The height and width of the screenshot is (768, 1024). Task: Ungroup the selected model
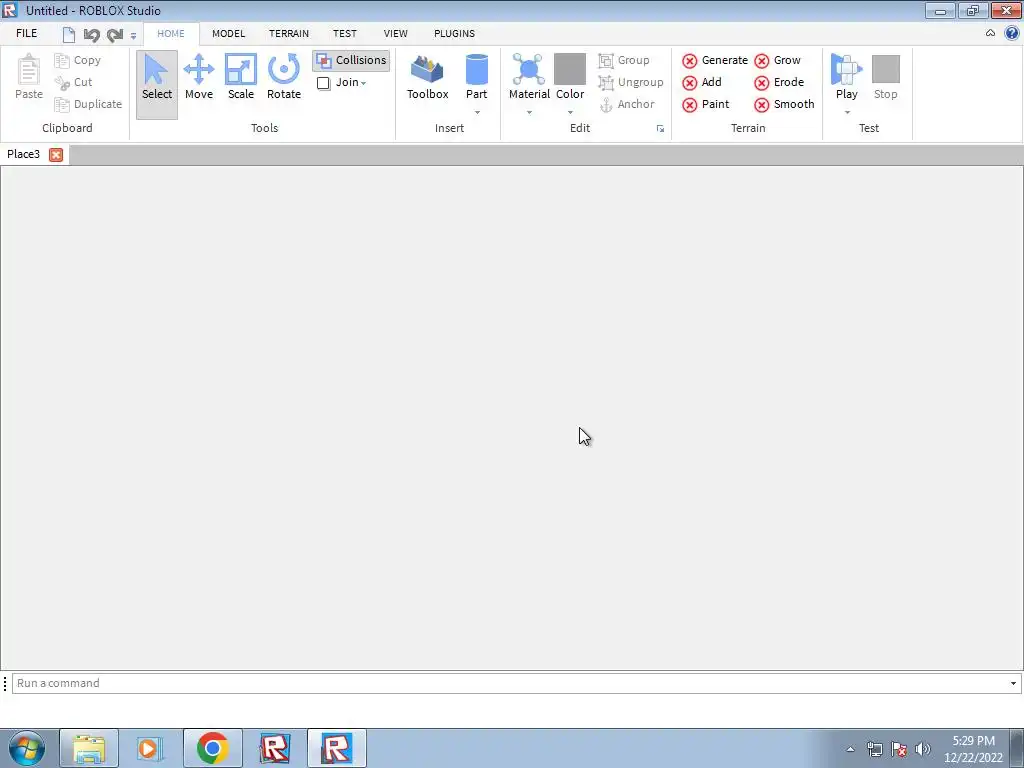[x=630, y=82]
